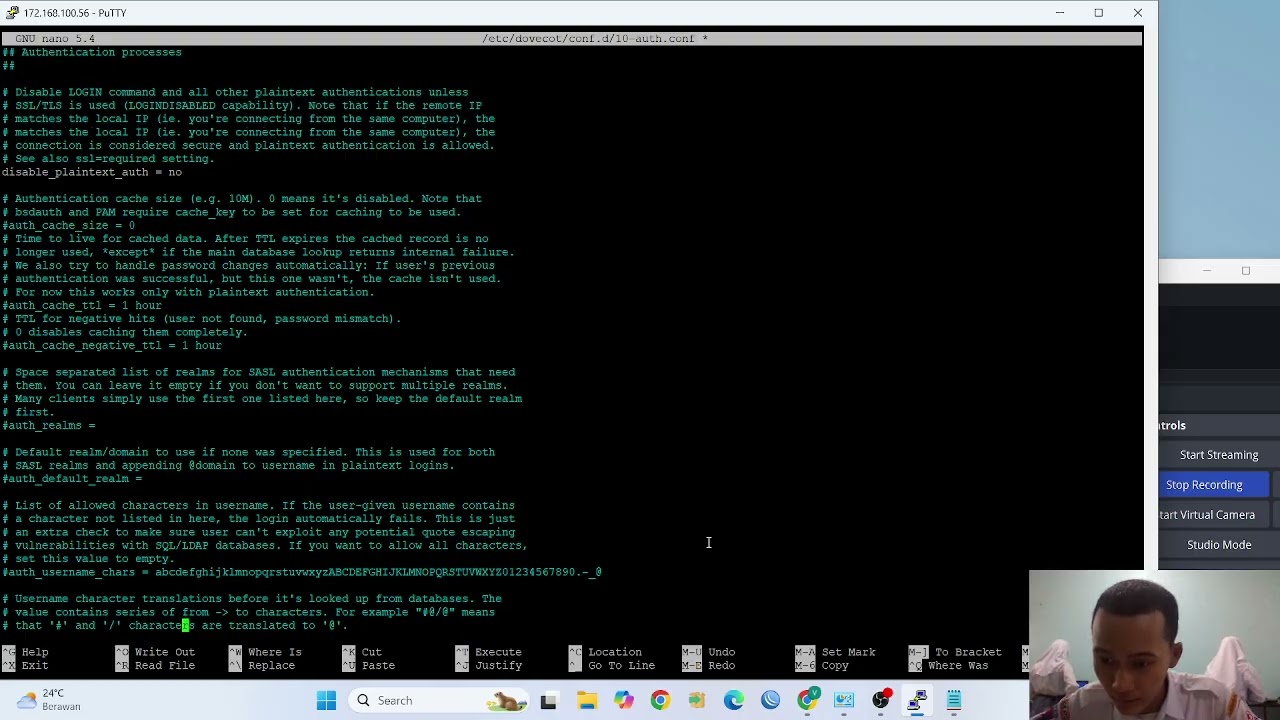
Task: Click the 'GNU nano 5.4' version label
Action: click(55, 38)
